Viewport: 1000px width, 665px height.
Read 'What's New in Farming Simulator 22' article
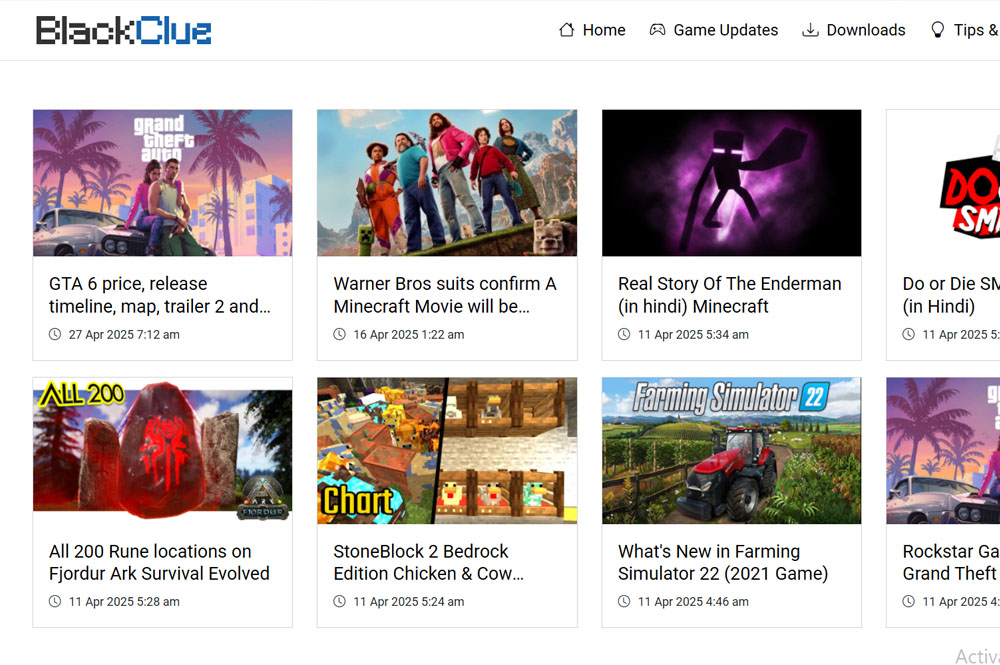(x=723, y=562)
